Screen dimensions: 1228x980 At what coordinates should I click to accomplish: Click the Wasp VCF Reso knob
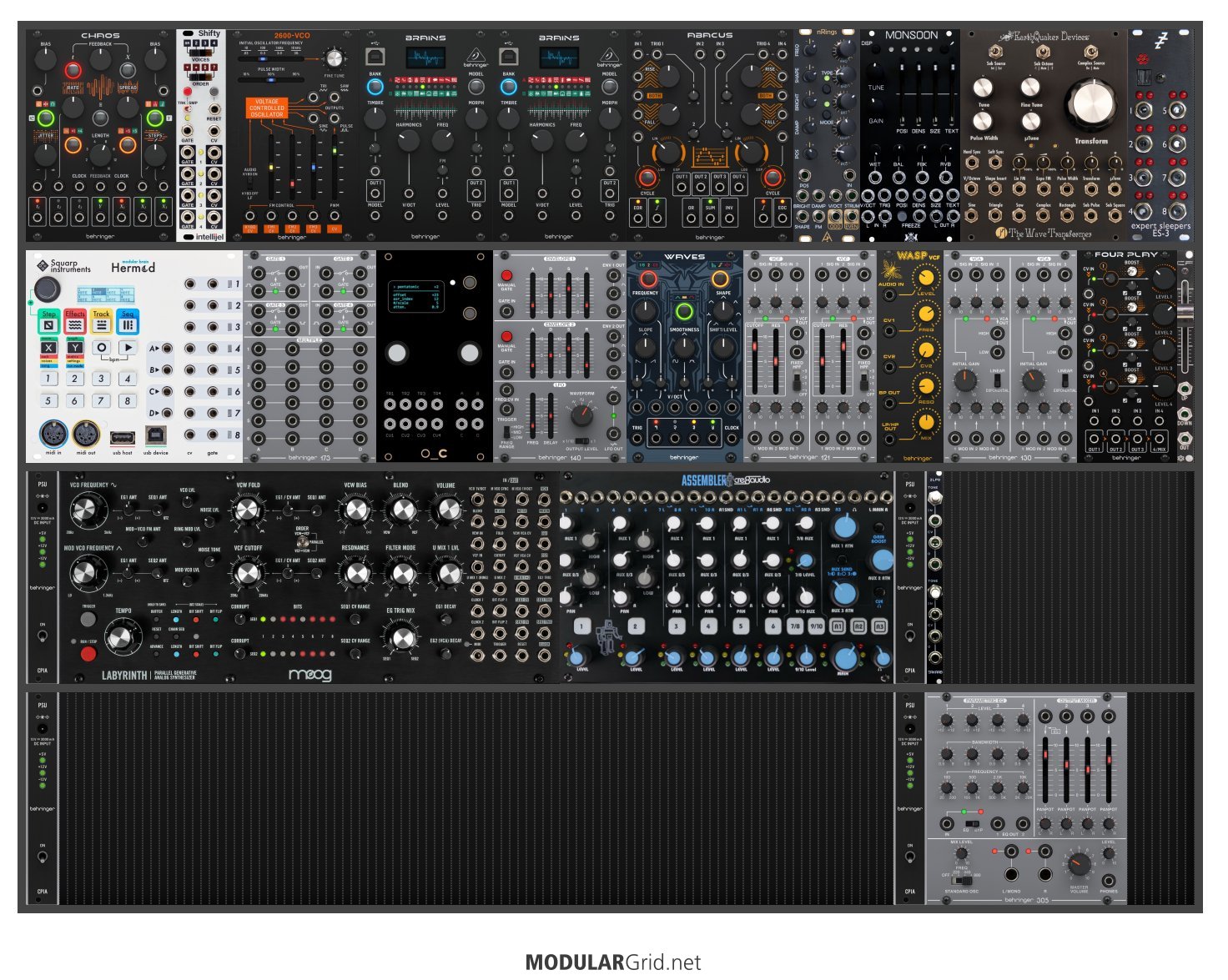926,385
